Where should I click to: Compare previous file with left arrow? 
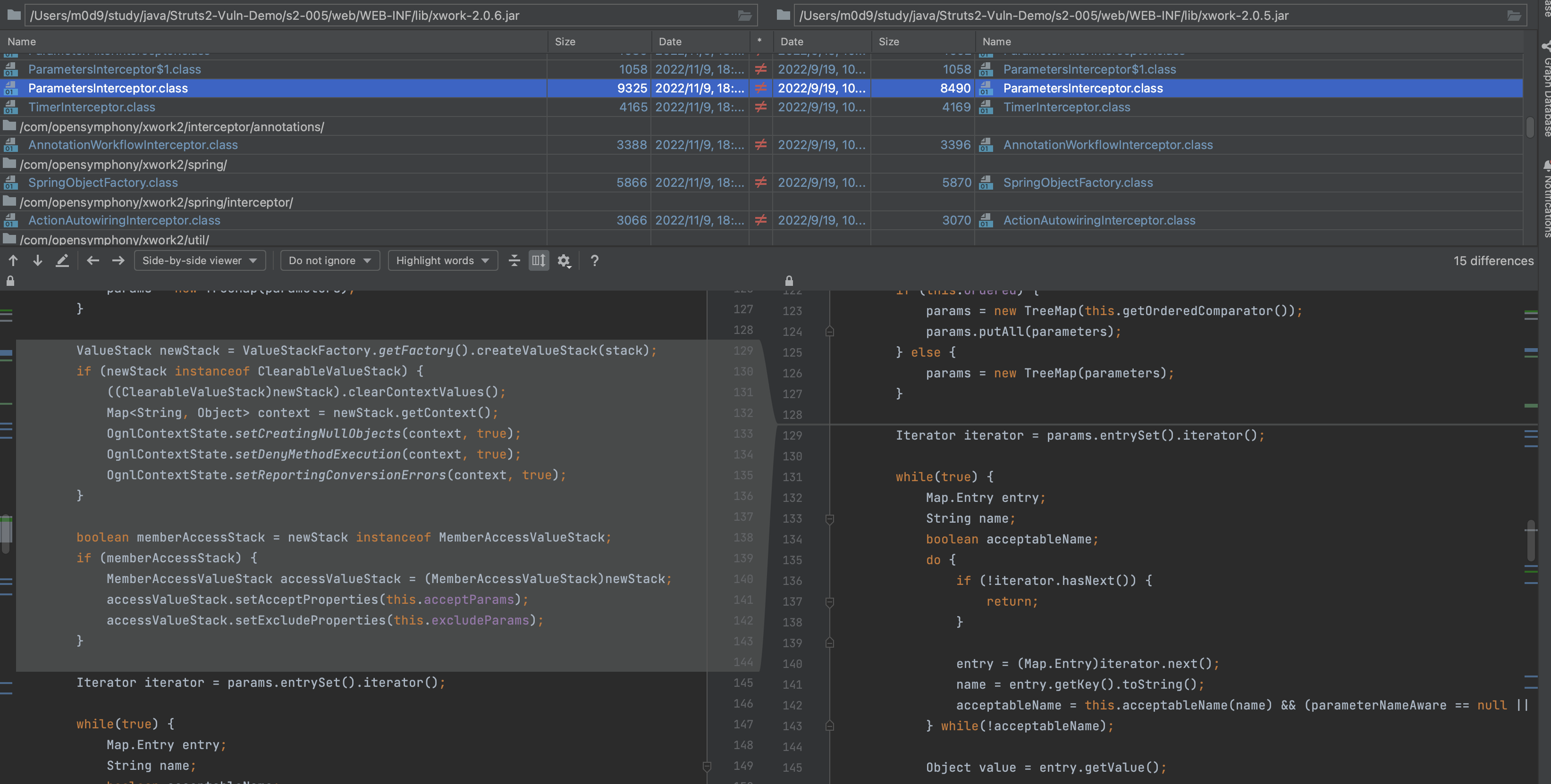[93, 260]
